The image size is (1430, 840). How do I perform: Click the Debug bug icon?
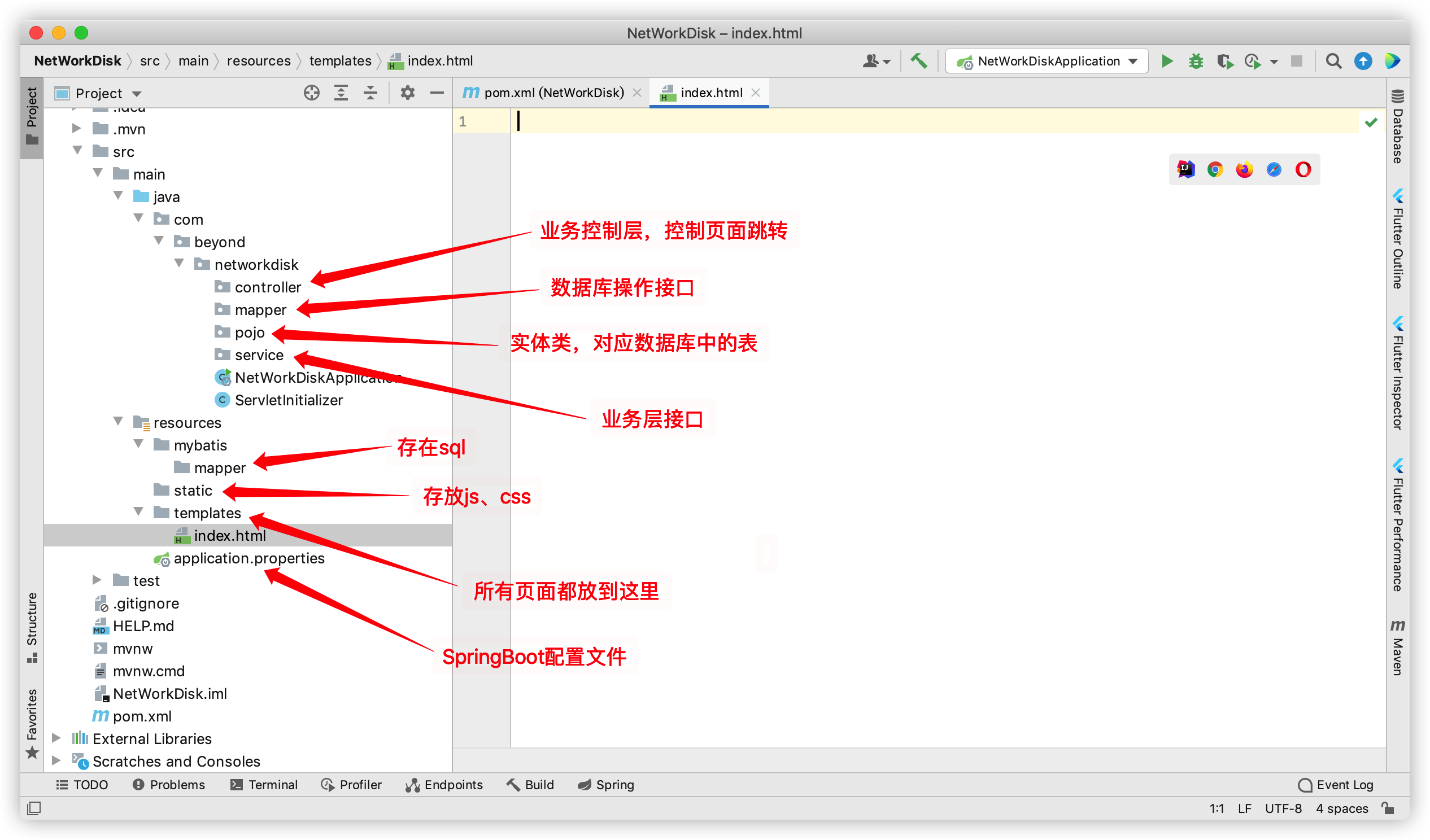pos(1196,62)
